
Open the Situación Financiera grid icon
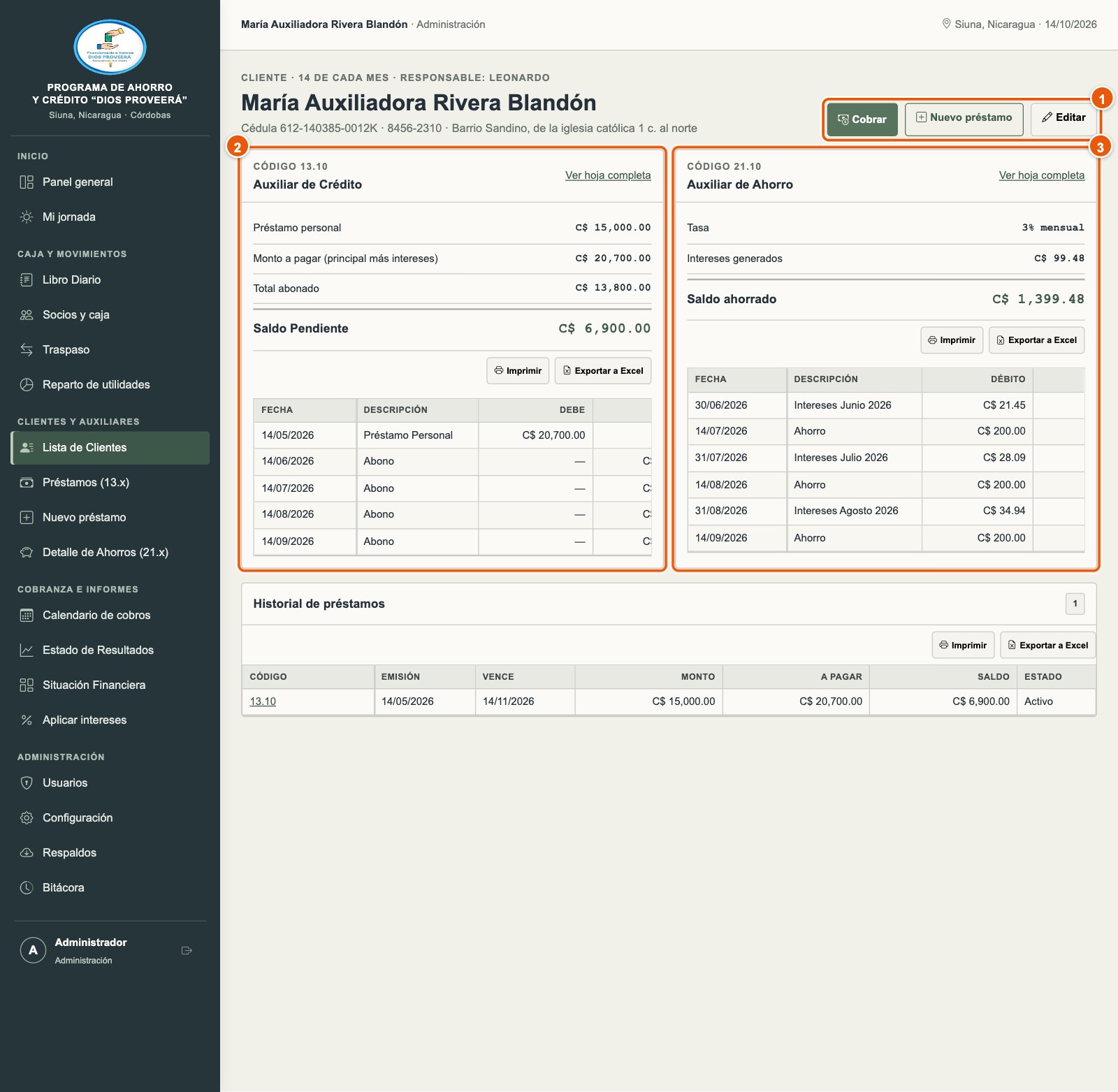pos(27,685)
